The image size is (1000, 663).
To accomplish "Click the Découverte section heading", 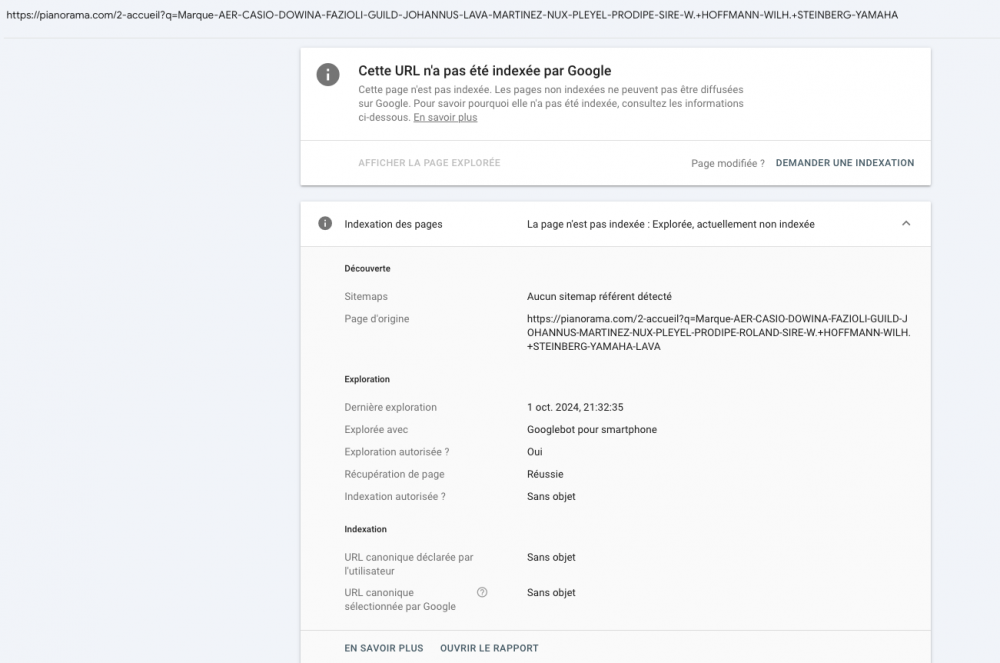I will click(x=367, y=268).
